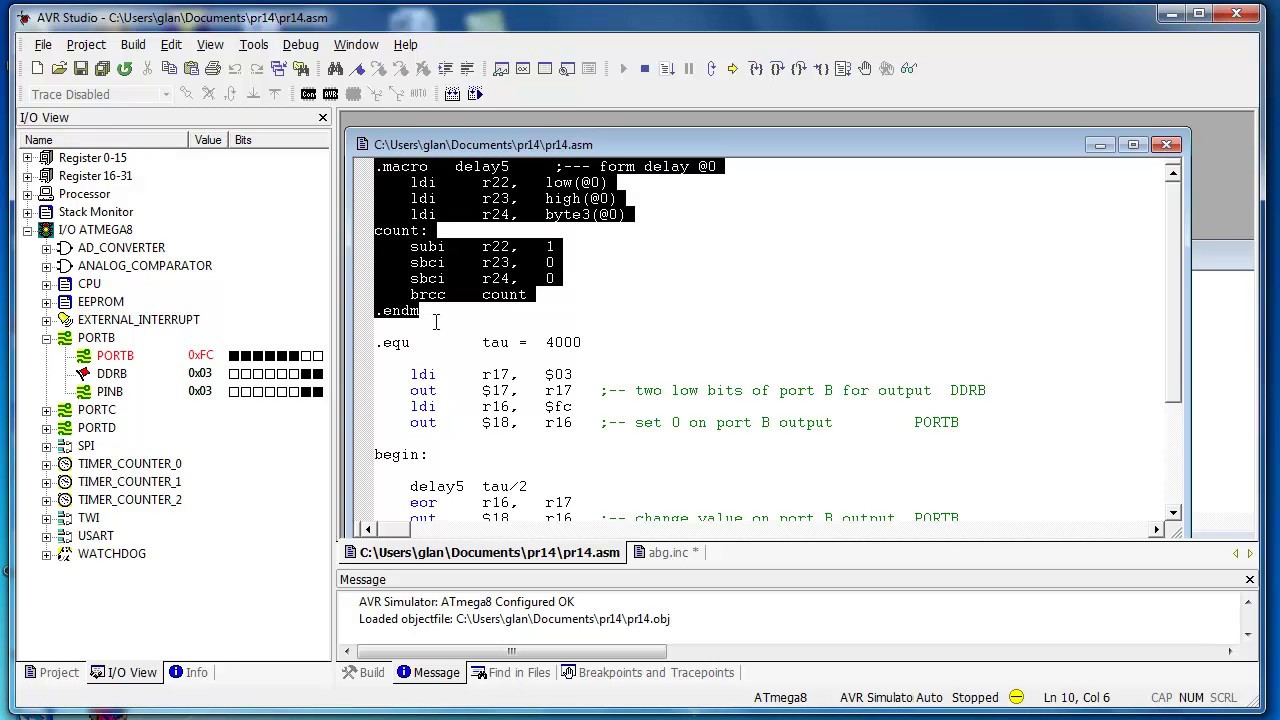Expand the AD_CONVERTER node
Screen dimensions: 1280x720
[46, 248]
